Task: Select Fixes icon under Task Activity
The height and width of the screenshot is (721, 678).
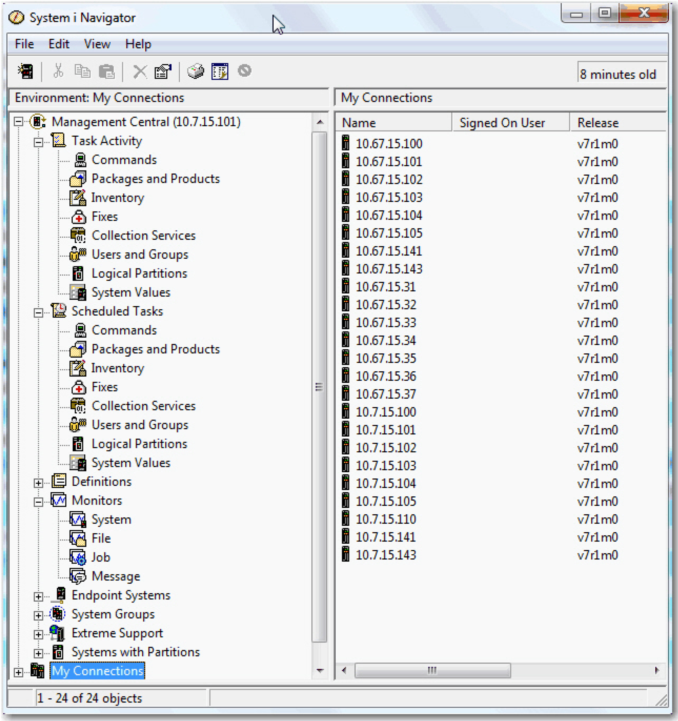Action: coord(79,217)
